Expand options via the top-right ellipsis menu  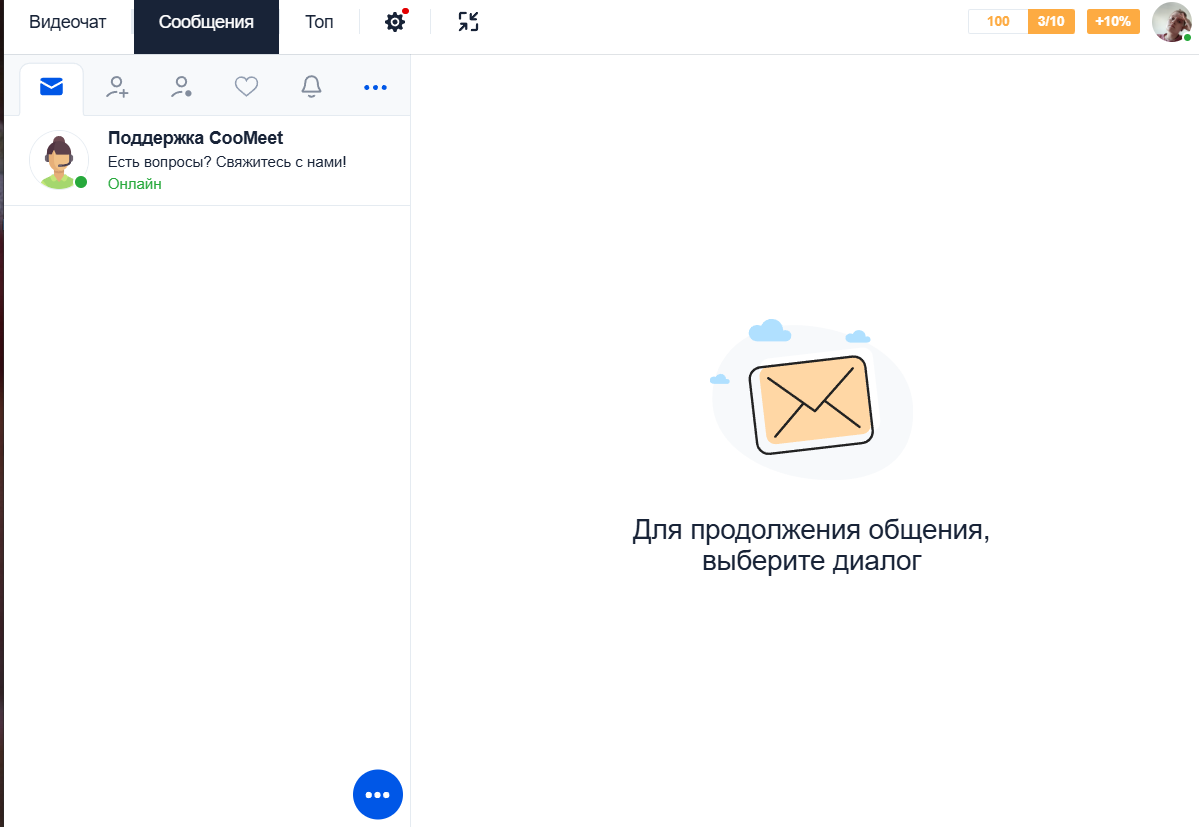pyautogui.click(x=376, y=87)
